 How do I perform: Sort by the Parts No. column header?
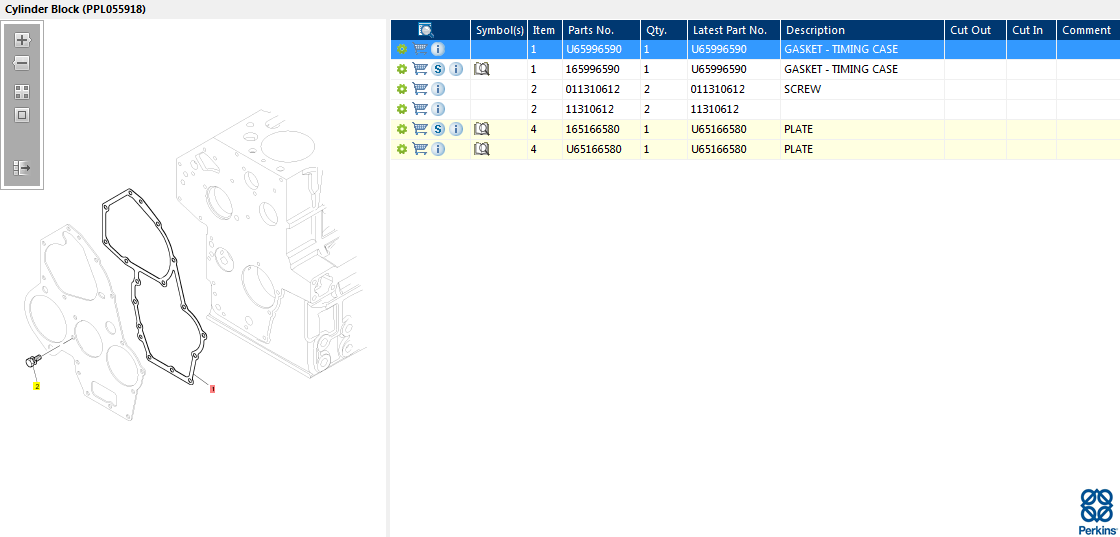point(601,30)
